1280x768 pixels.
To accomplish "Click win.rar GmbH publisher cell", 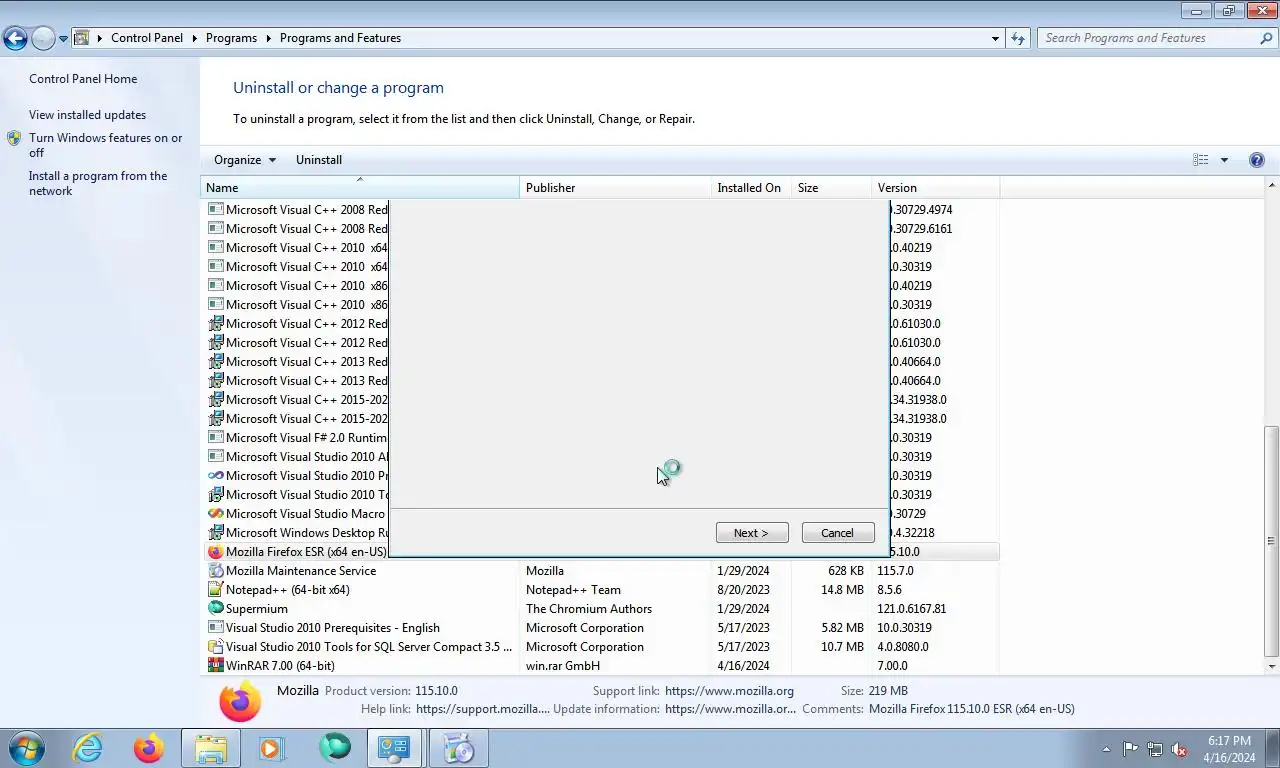I will pos(563,666).
